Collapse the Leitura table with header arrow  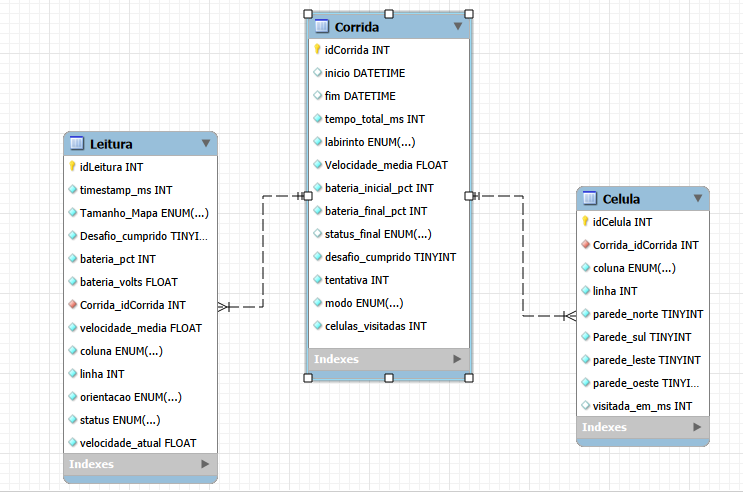(x=206, y=143)
